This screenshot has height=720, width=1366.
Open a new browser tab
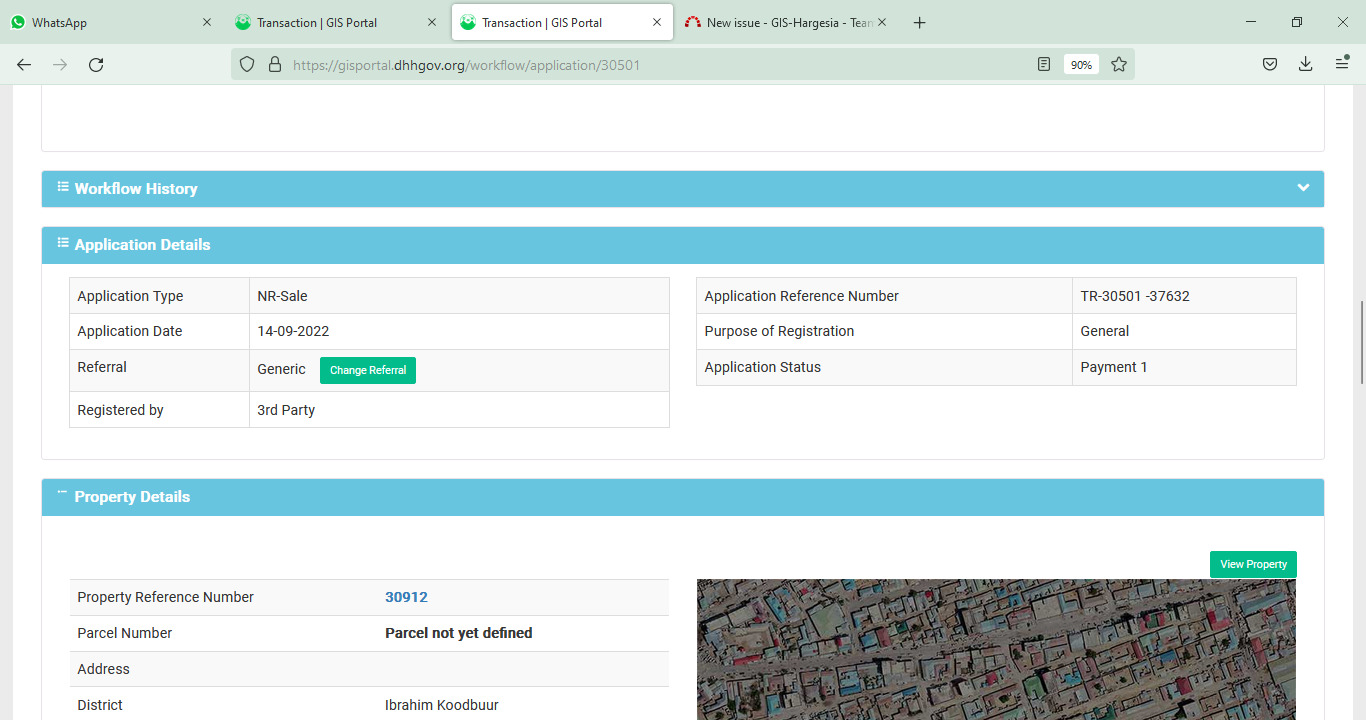[x=920, y=22]
